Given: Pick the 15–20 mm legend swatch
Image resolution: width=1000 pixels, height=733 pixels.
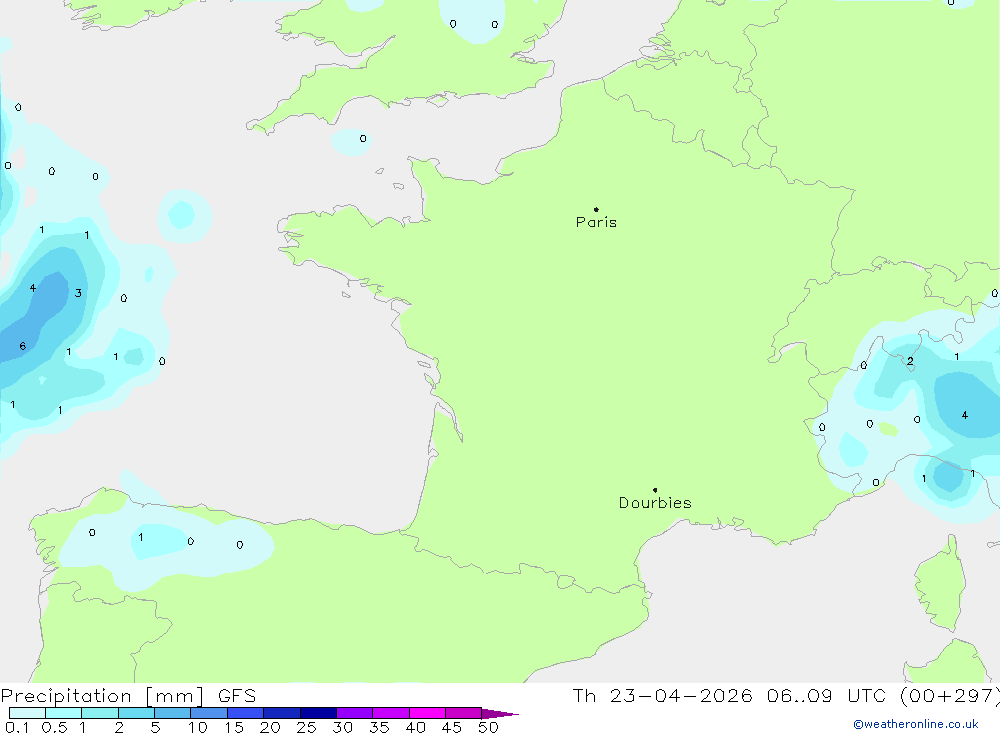Looking at the screenshot, I should tap(246, 713).
